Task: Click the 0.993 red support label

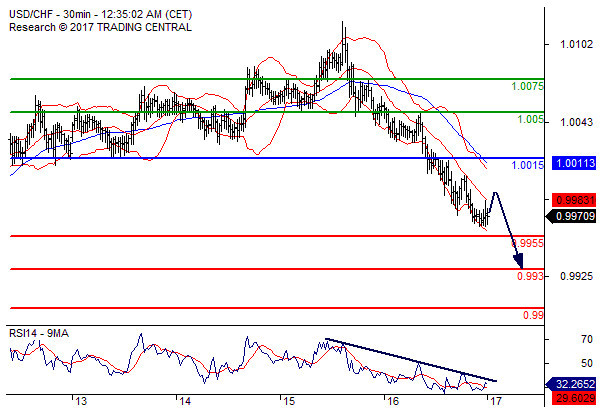Action: coord(530,276)
